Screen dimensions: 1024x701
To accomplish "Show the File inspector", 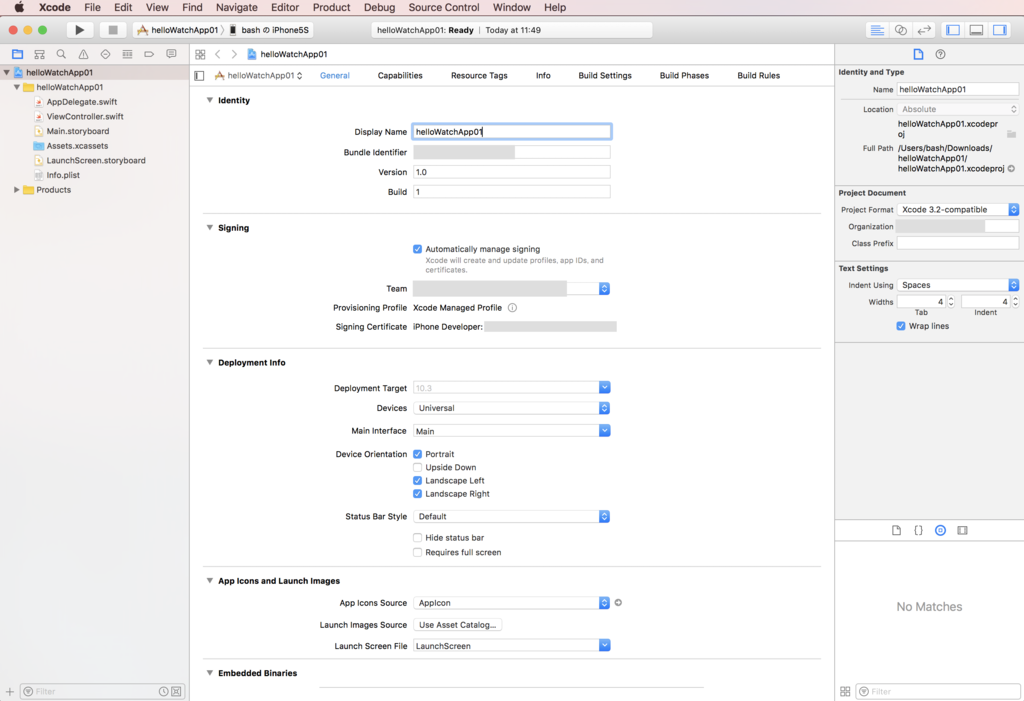I will coord(918,54).
